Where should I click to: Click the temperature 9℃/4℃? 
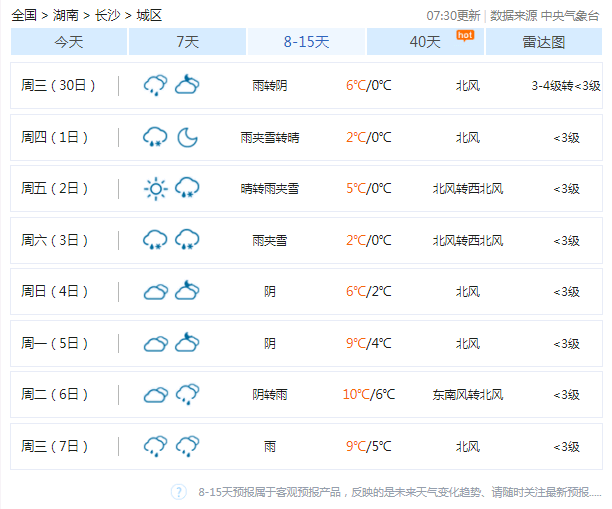tap(368, 343)
